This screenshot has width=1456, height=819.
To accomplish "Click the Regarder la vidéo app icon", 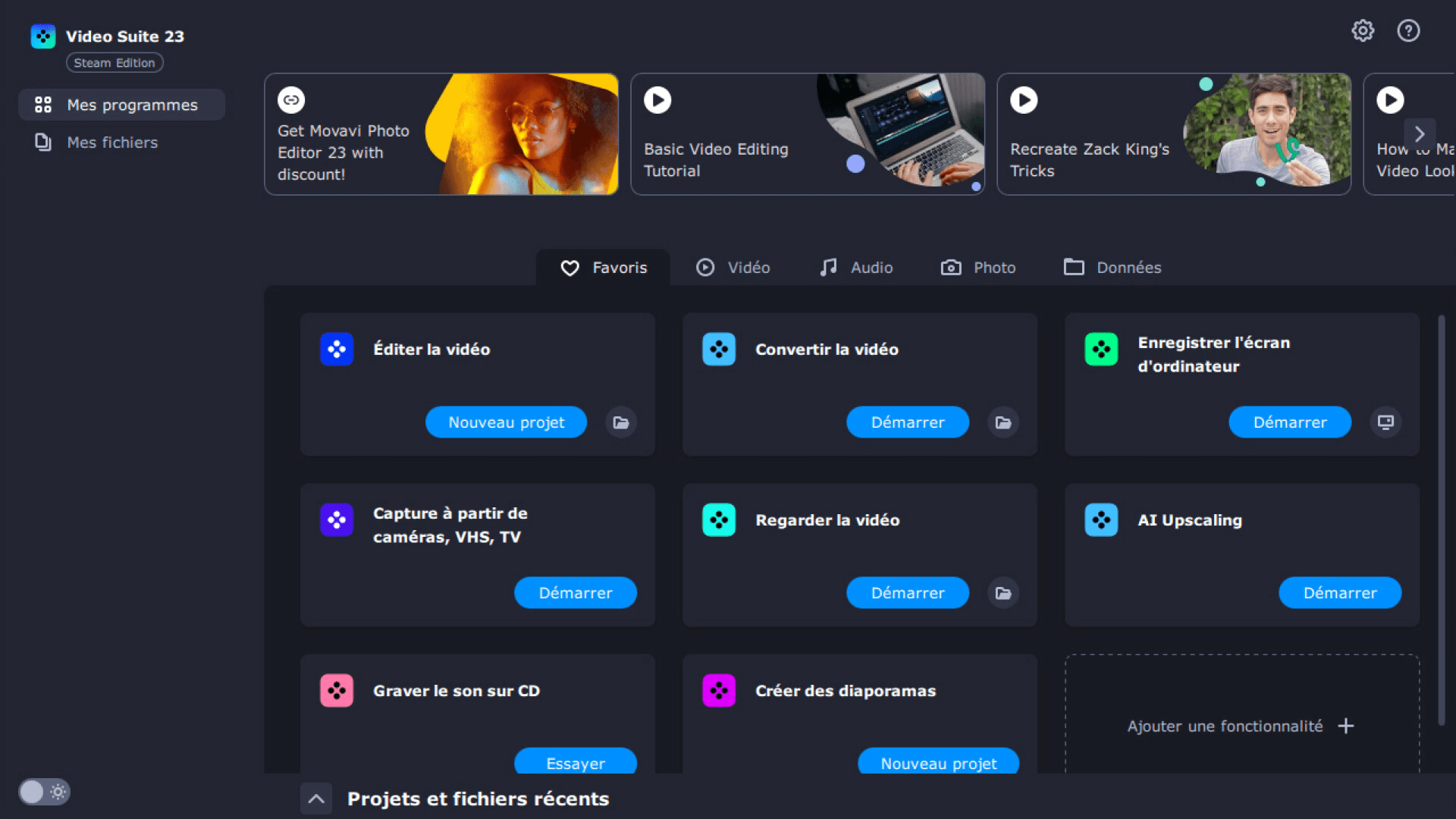I will tap(719, 520).
